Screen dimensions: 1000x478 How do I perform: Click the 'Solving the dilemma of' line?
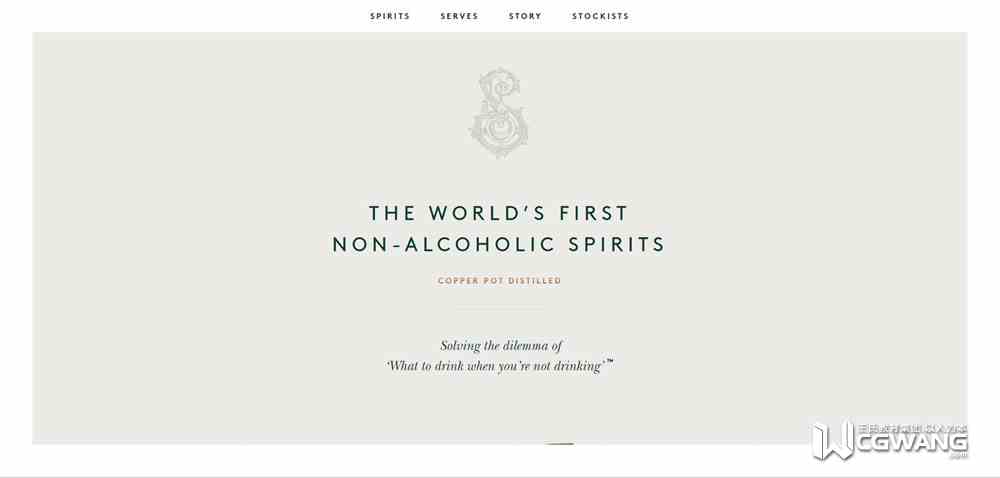pyautogui.click(x=501, y=346)
